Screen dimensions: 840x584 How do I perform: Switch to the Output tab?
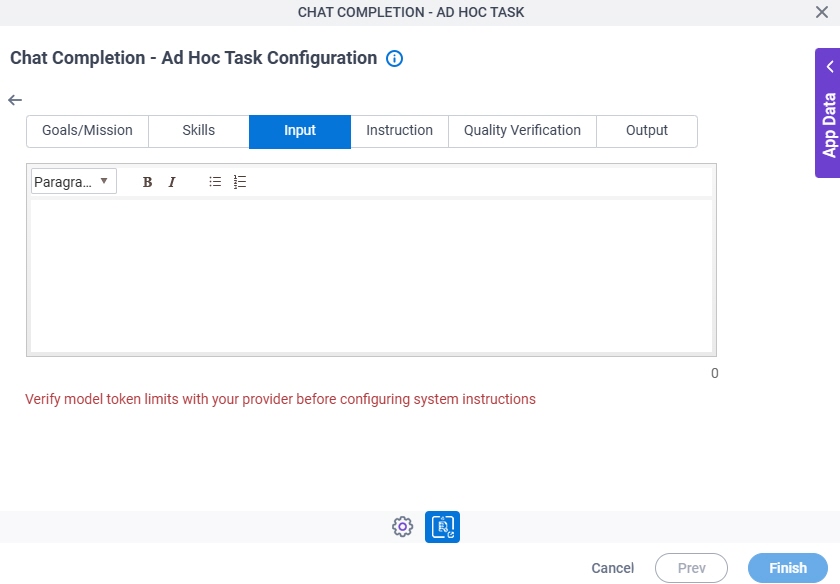pos(647,131)
